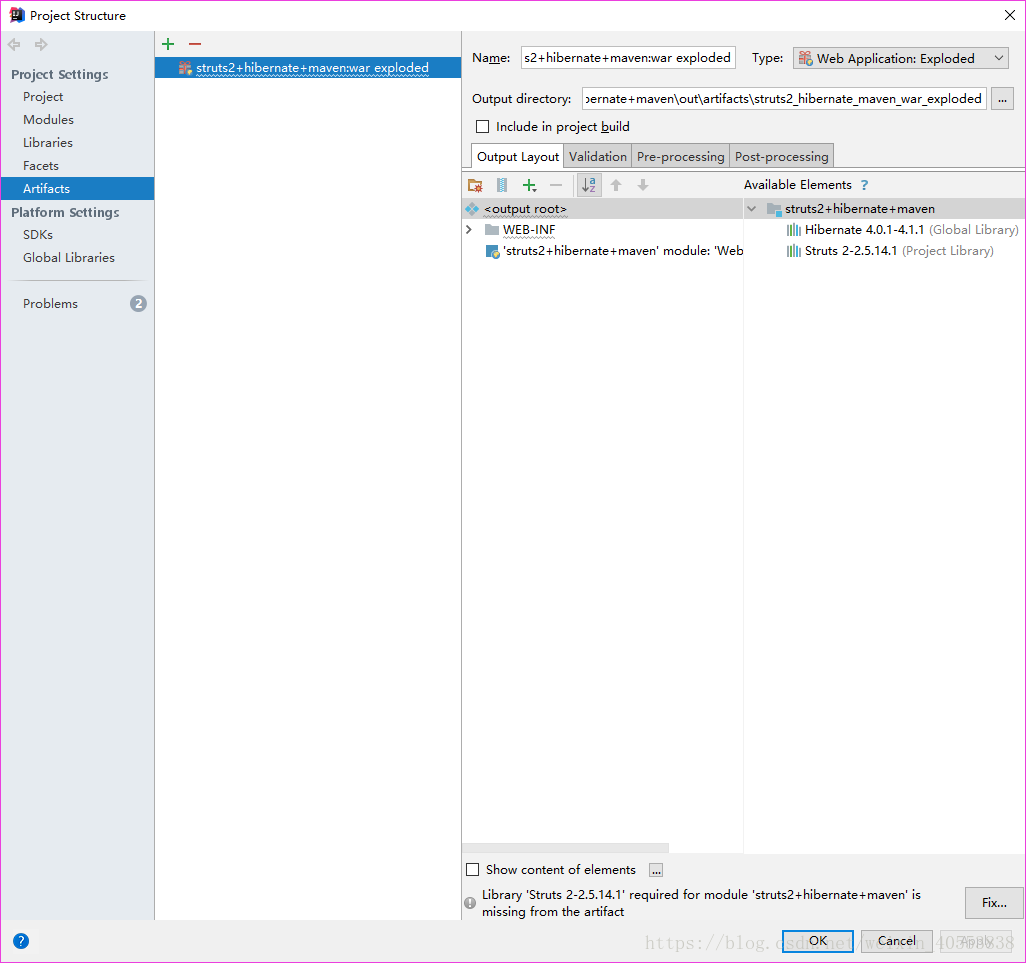
Task: Click the Fix... button
Action: [994, 903]
